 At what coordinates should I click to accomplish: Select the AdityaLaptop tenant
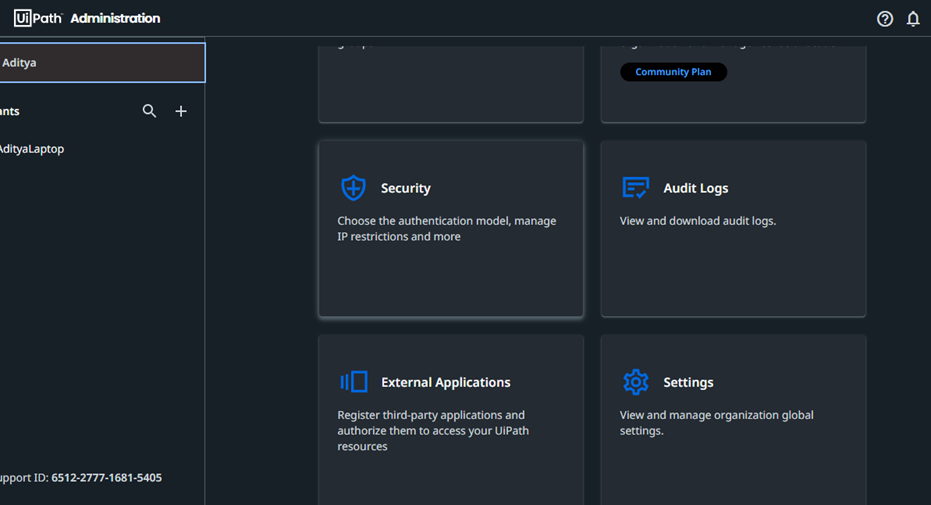click(32, 149)
